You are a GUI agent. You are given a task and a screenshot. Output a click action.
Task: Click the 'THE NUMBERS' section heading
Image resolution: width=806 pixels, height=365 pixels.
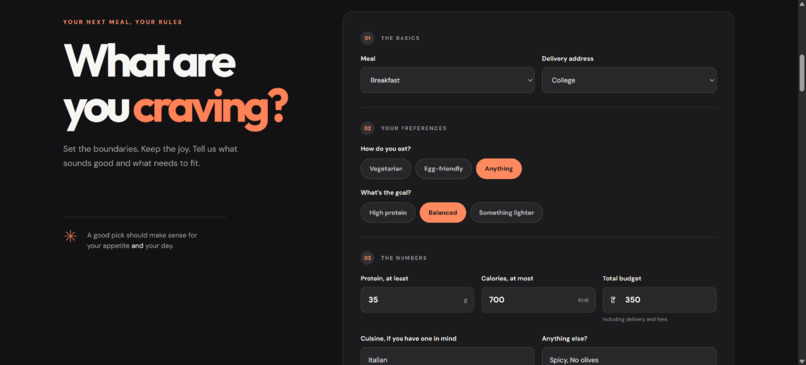(404, 258)
